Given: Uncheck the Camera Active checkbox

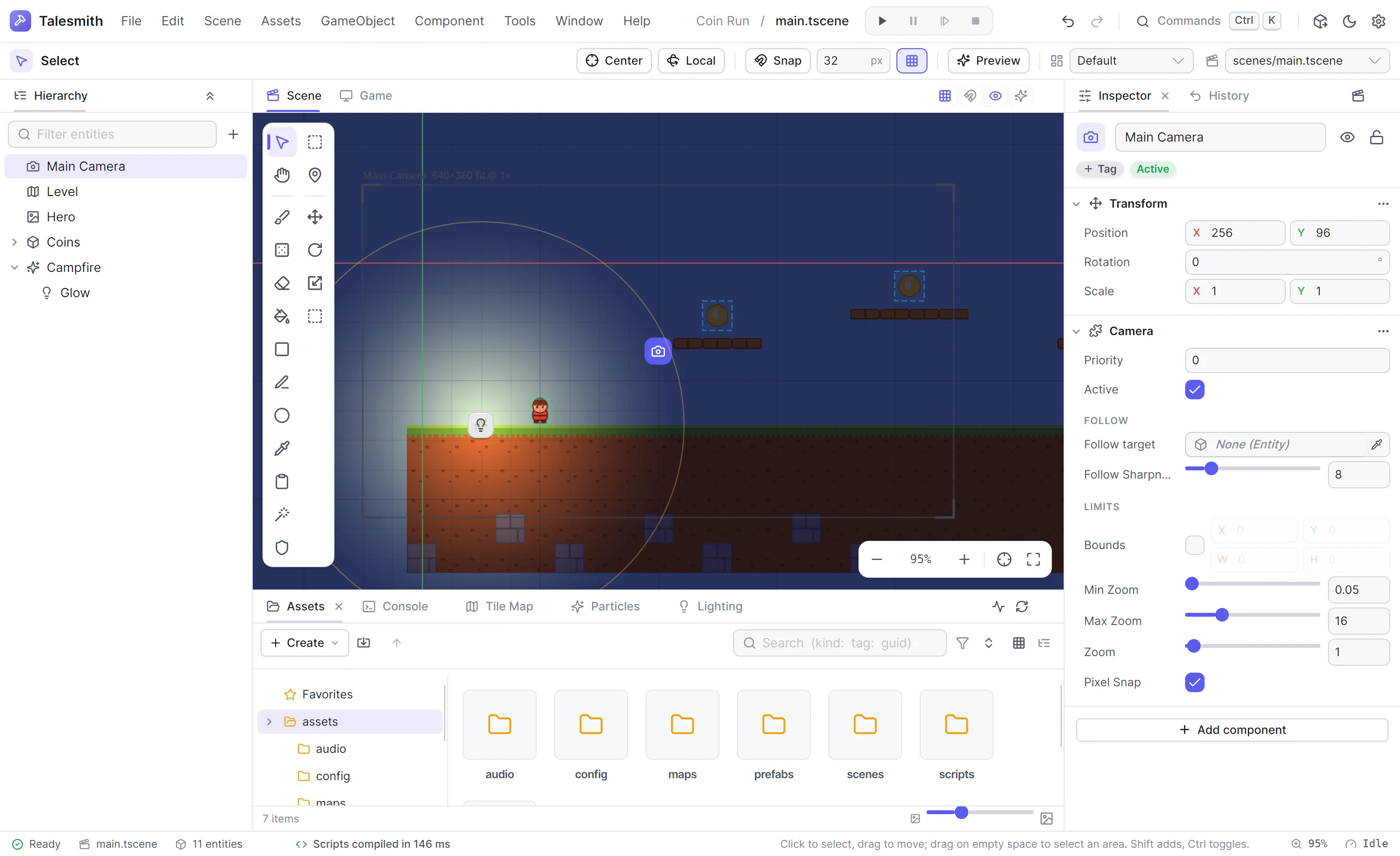Looking at the screenshot, I should point(1194,390).
